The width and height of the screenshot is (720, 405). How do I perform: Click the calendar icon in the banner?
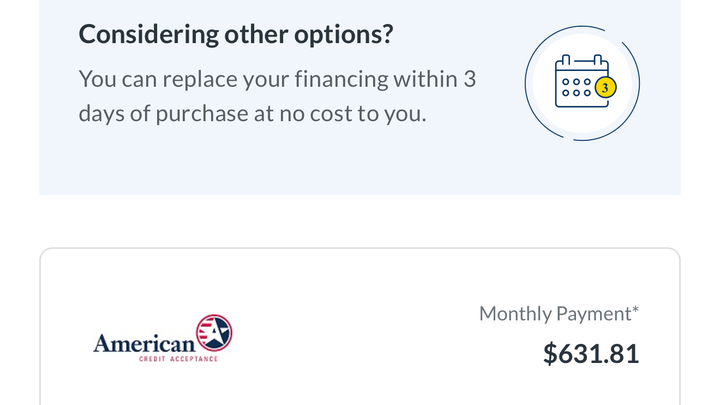tap(580, 82)
